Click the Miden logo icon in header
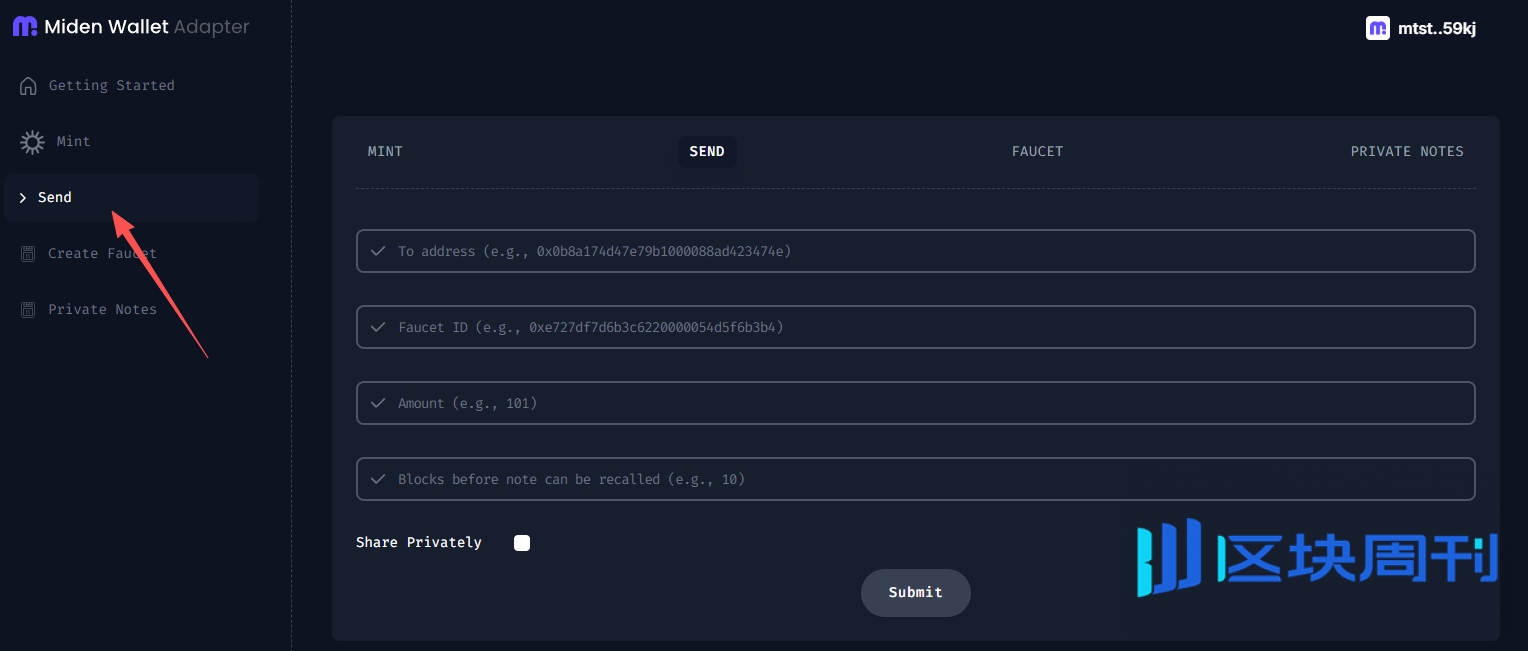1528x651 pixels. [25, 27]
